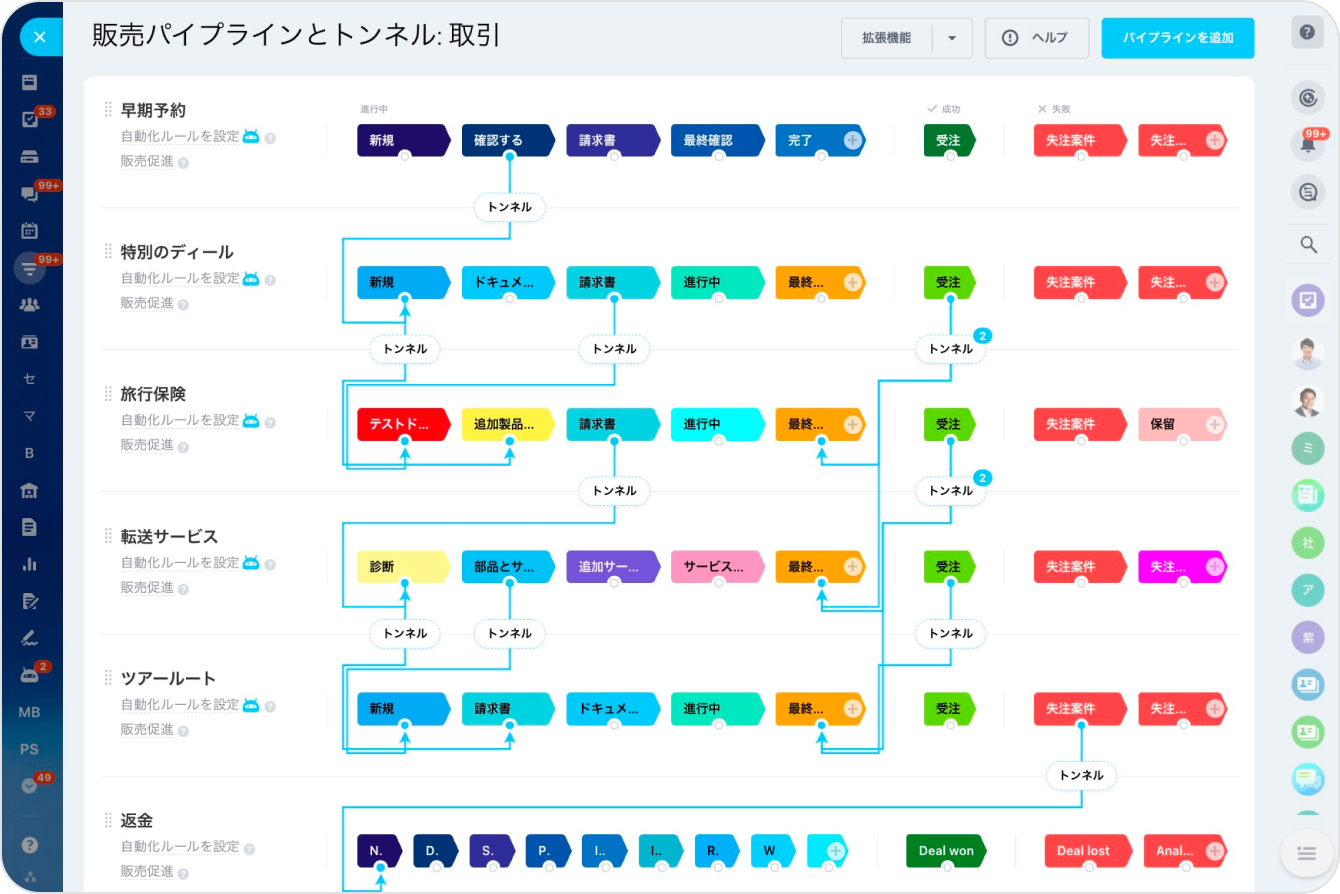Click トンネル label below ツアールート 失注案件 stage
The image size is (1340, 894).
pos(1081,775)
